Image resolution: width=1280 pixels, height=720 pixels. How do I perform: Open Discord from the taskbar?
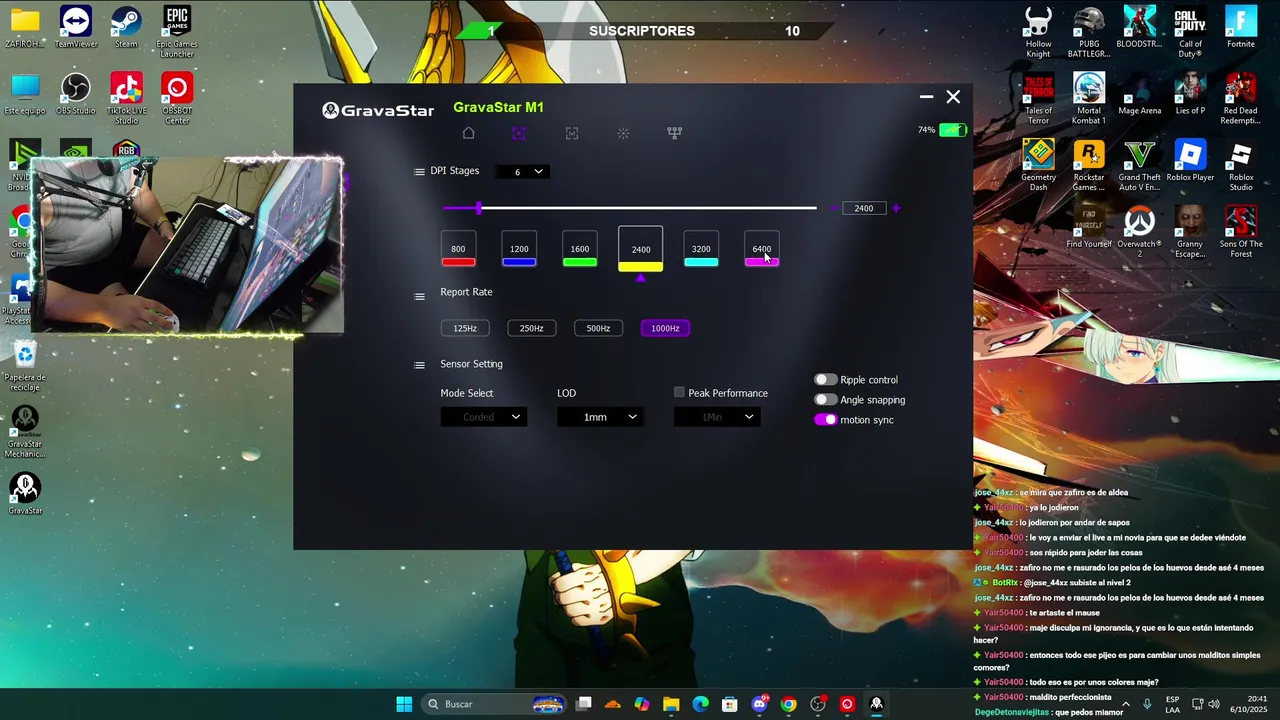(x=759, y=704)
